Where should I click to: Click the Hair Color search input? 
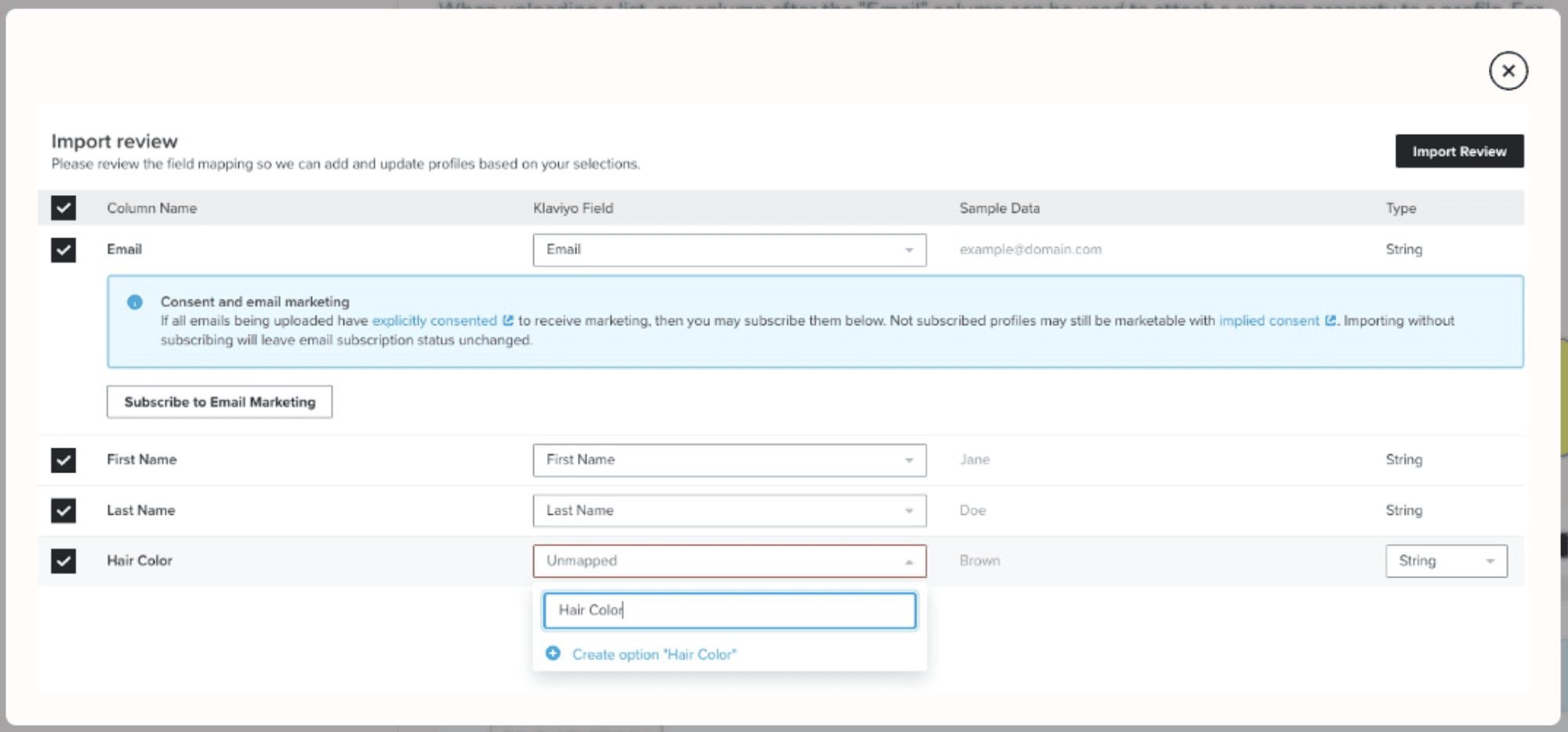coord(729,611)
